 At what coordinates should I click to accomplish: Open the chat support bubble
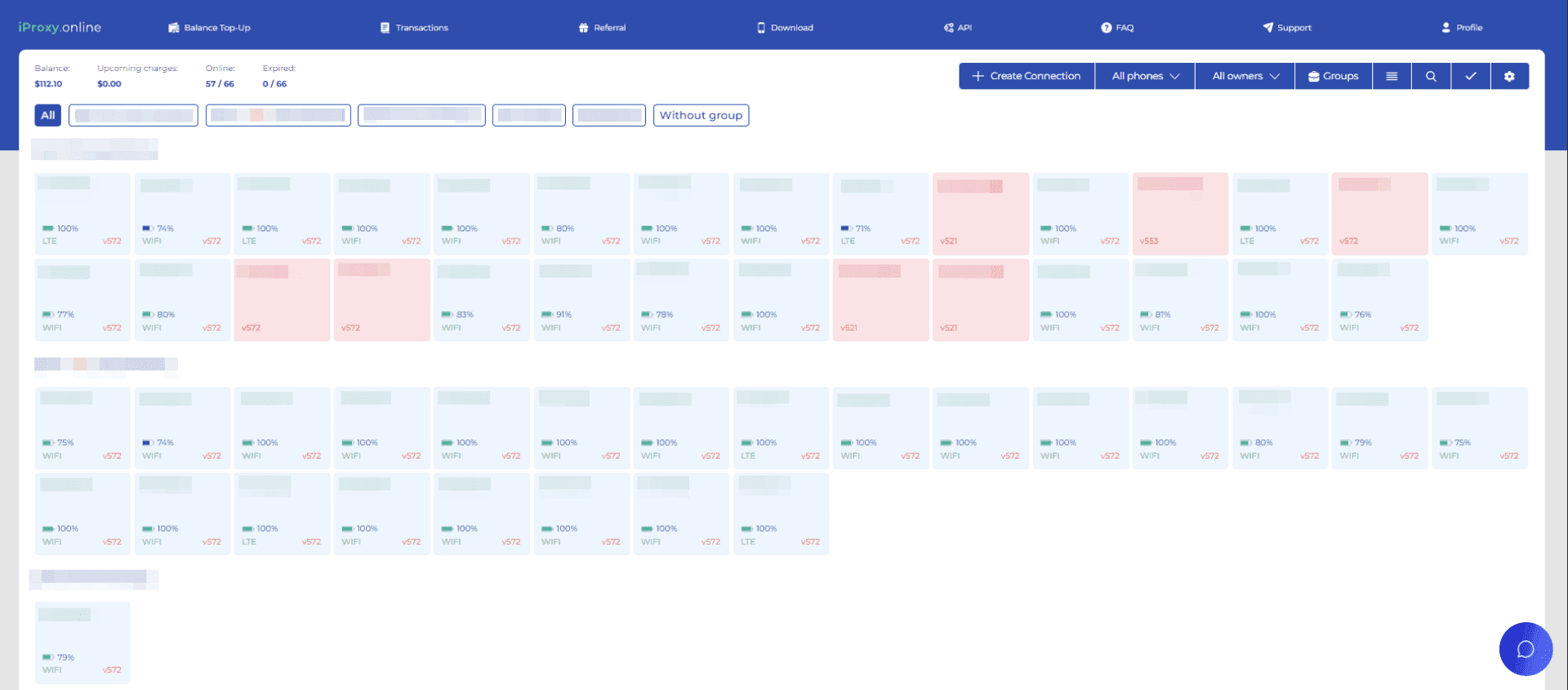(1525, 649)
